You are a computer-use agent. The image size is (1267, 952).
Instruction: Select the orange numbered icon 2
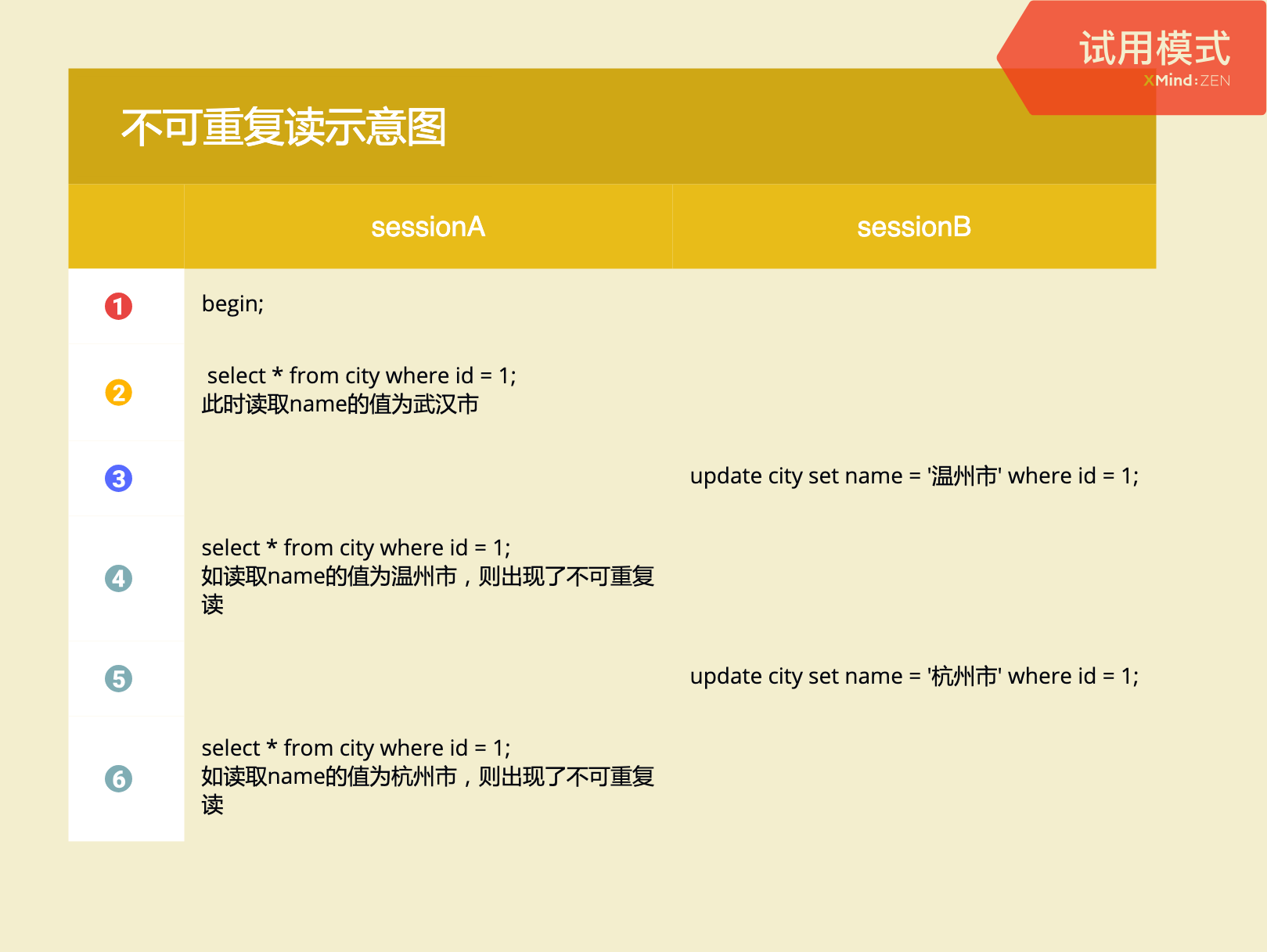117,394
